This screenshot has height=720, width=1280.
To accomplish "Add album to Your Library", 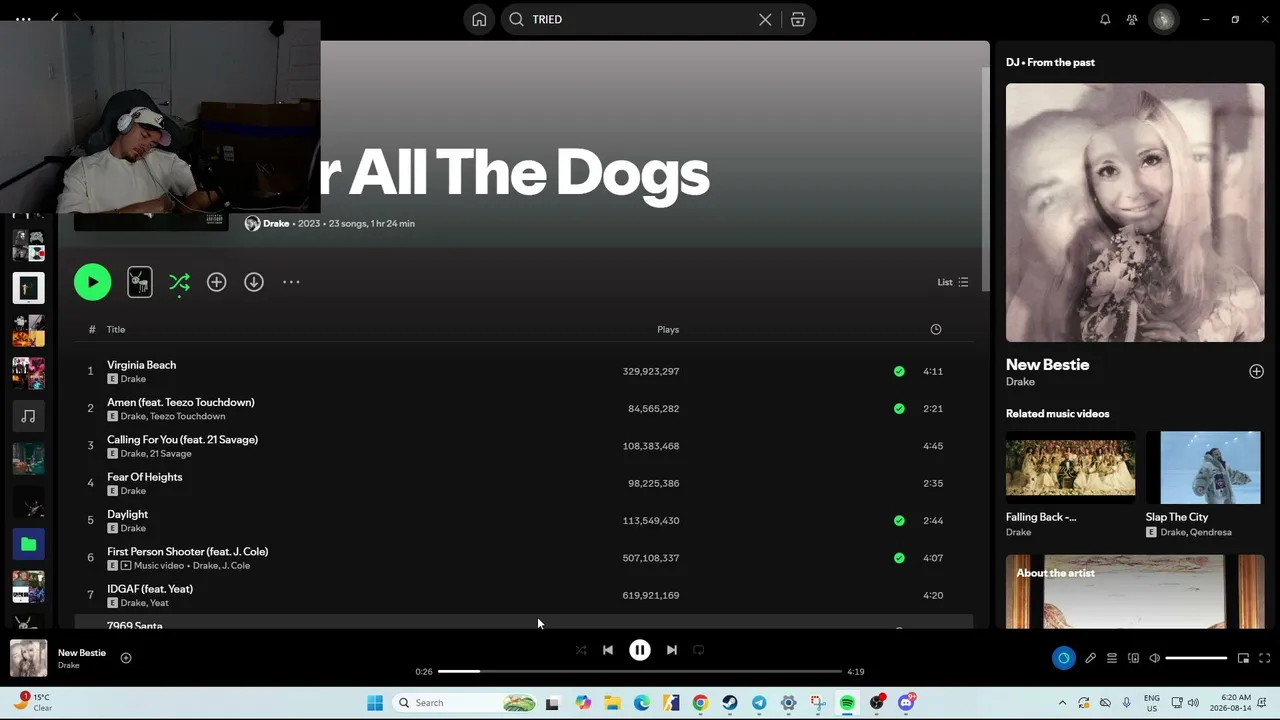I will (216, 282).
